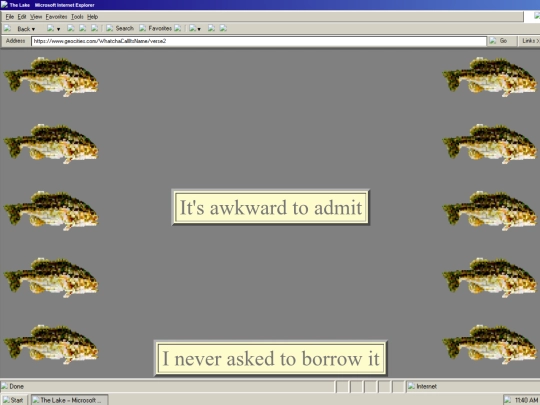Click the Stop icon after the Forward dropdown
540x405 pixels.
click(71, 29)
